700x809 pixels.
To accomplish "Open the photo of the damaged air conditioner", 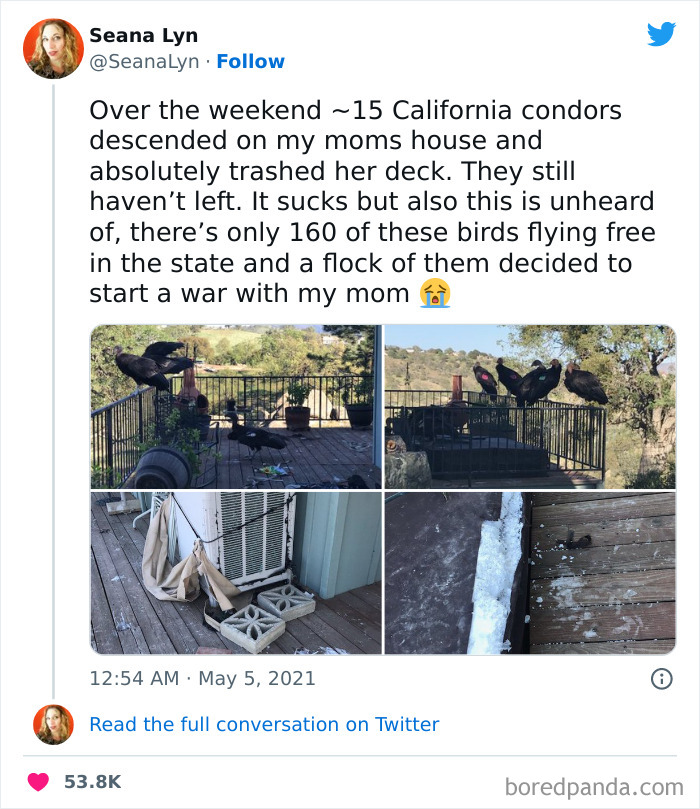I will click(x=235, y=573).
